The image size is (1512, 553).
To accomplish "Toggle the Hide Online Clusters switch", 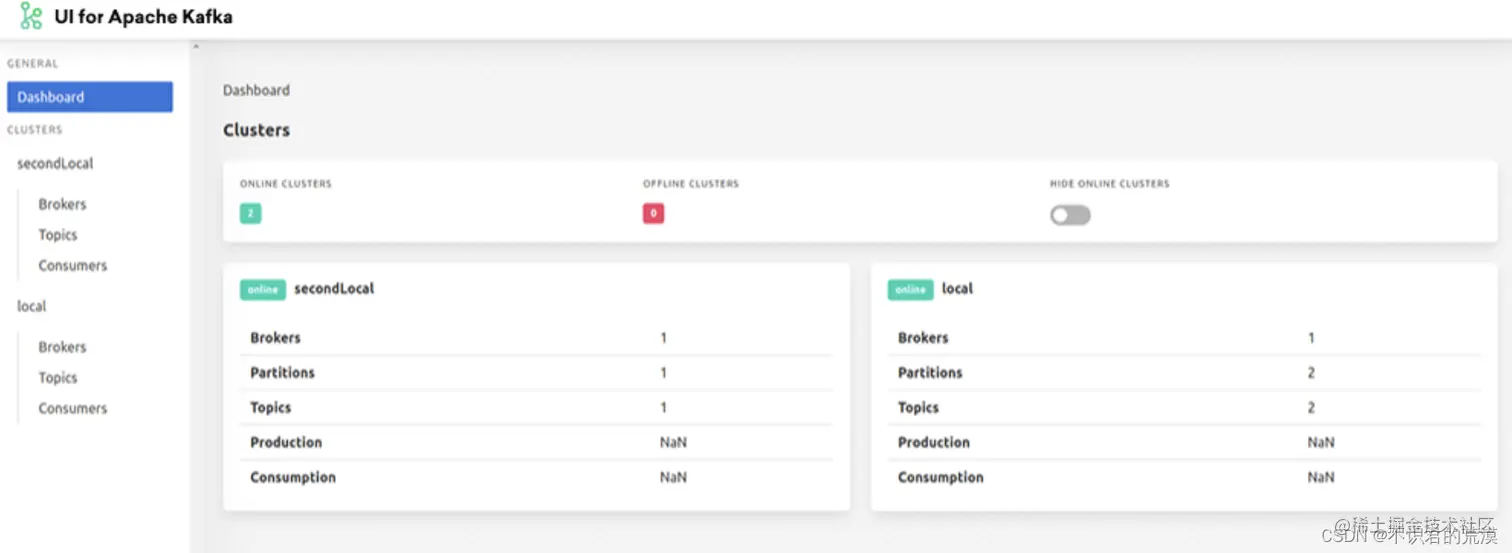I will point(1070,215).
